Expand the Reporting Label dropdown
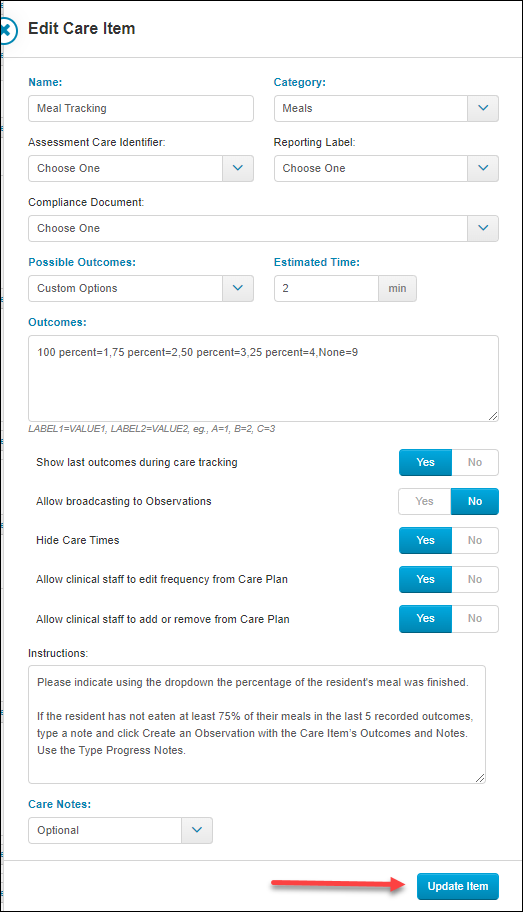Viewport: 523px width, 912px height. [x=483, y=168]
